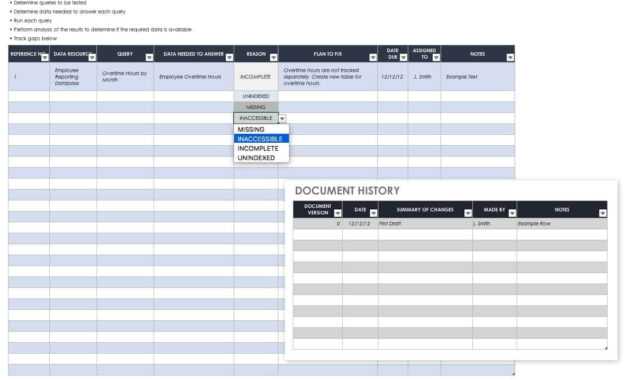The width and height of the screenshot is (630, 380).
Task: Open the Summary of Changes filter arrow
Action: [x=468, y=213]
